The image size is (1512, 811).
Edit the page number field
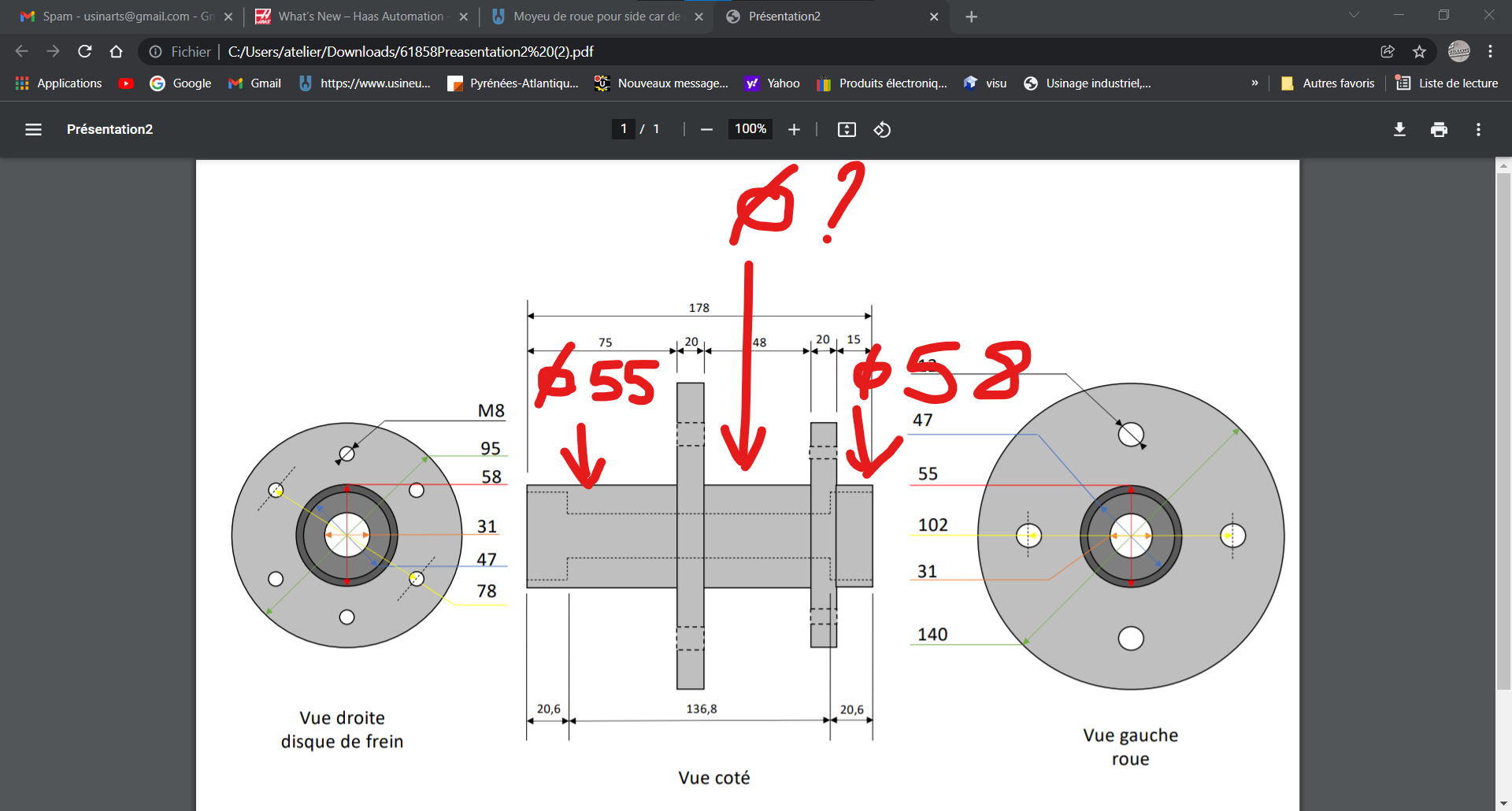pyautogui.click(x=623, y=128)
